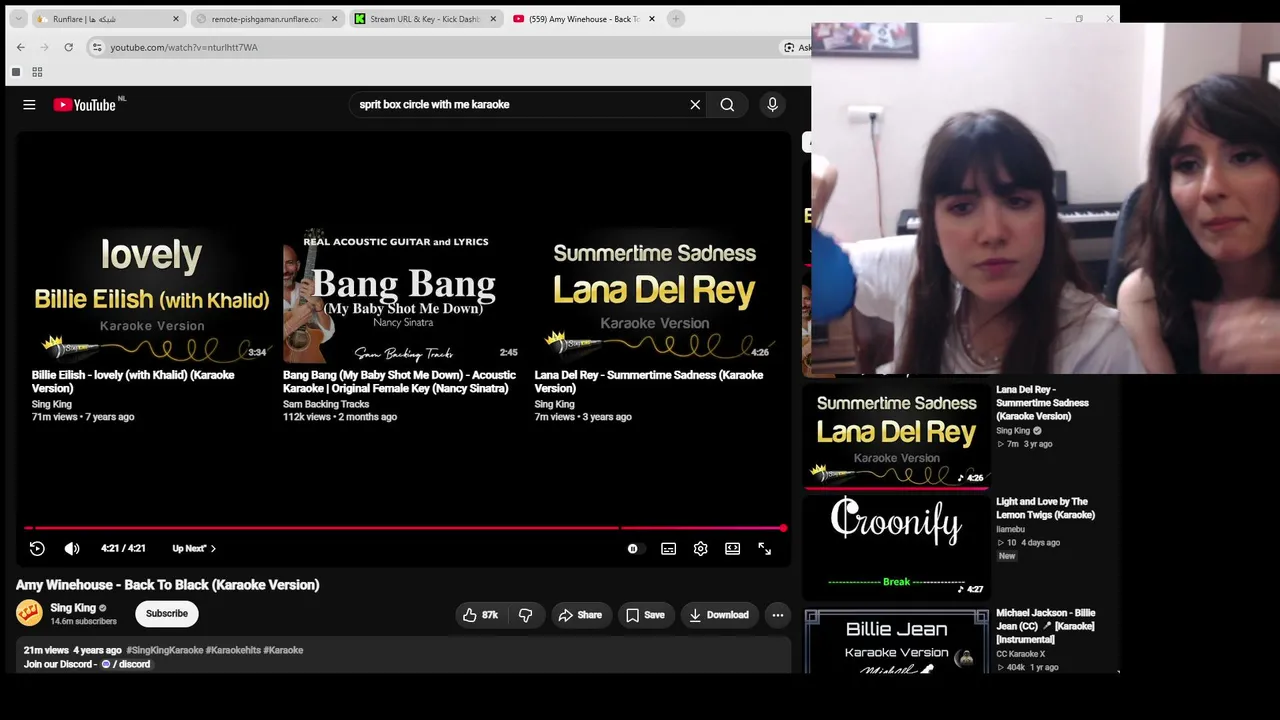Play Summertime Sadness end-screen thumbnail

point(654,294)
